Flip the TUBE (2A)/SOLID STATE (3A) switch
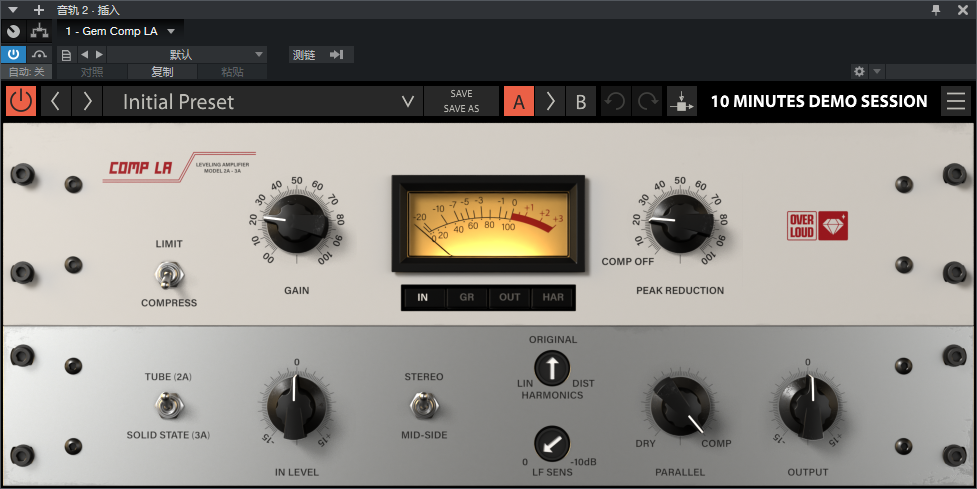This screenshot has height=489, width=977. point(167,405)
